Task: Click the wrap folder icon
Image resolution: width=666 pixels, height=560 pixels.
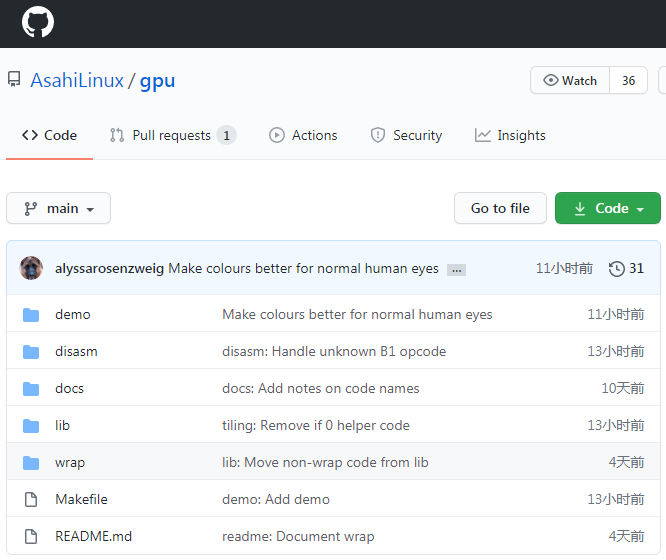Action: tap(31, 463)
